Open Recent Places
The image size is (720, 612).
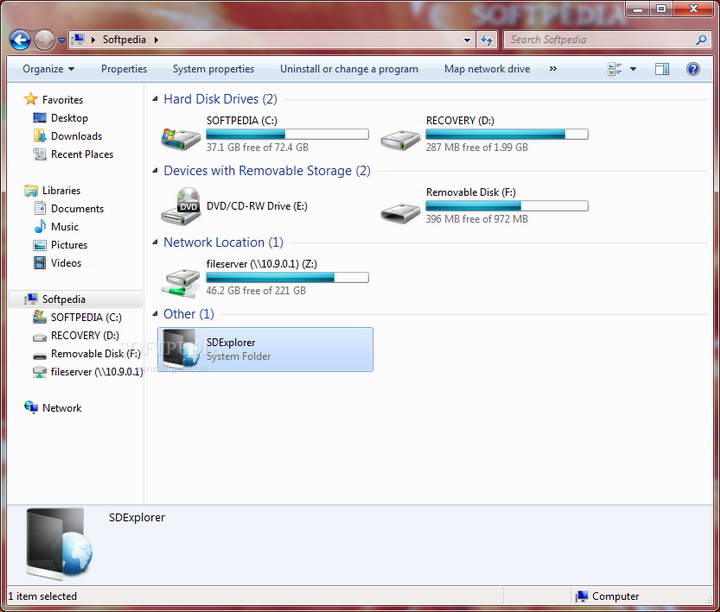(x=82, y=154)
